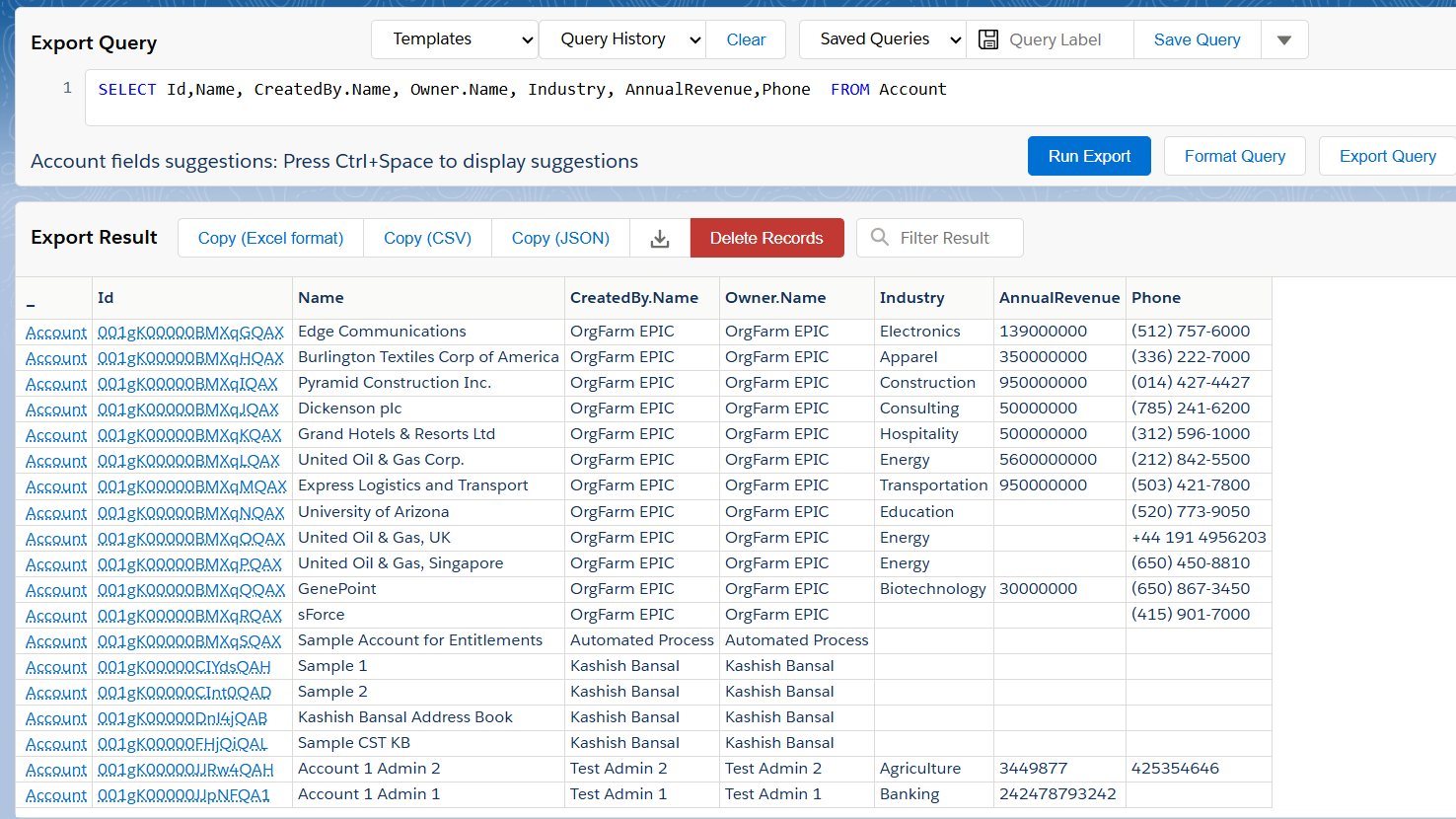Expand the arrow menu next to Save Query

[x=1283, y=40]
